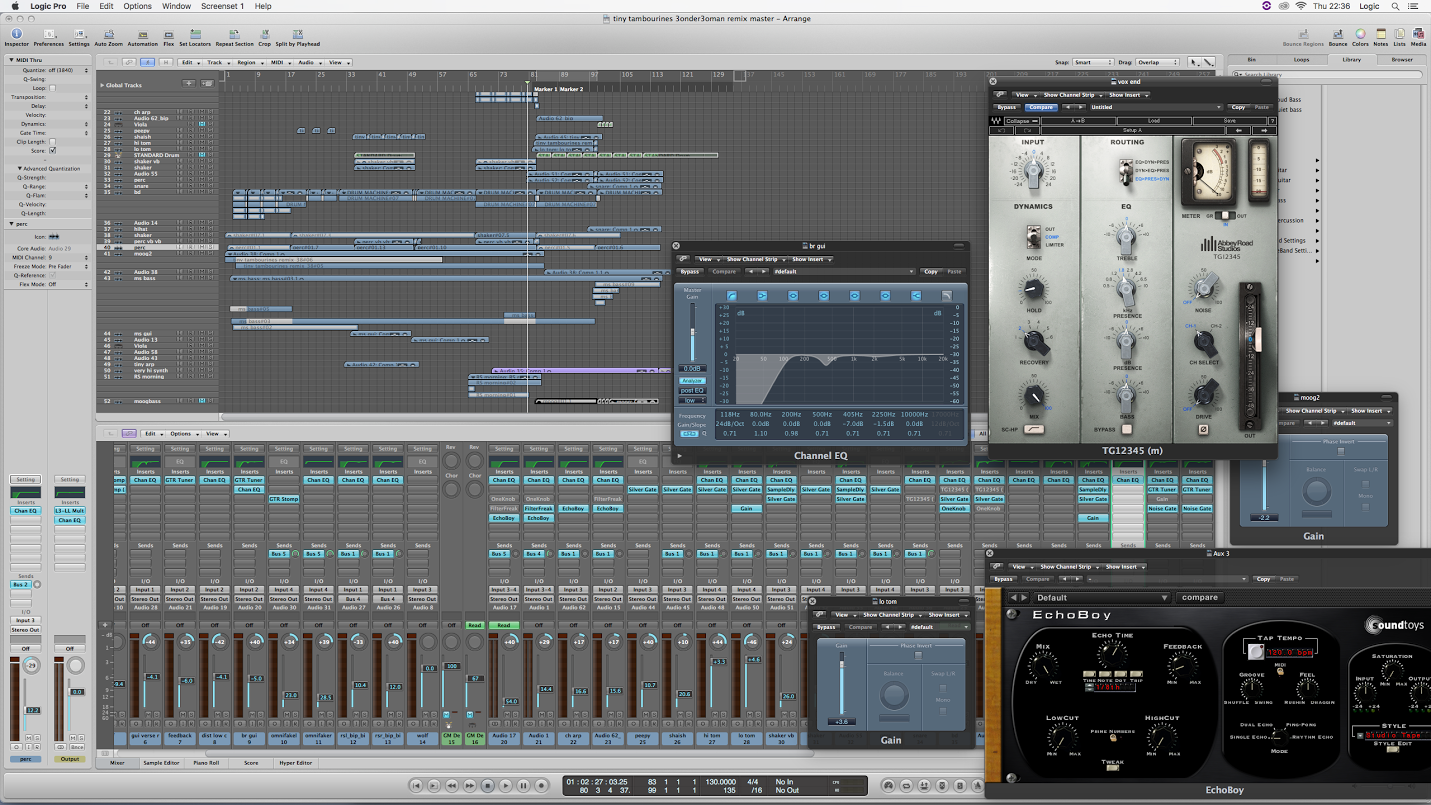Screen dimensions: 1431x805
Task: Open the Snap dropdown set to Smart
Action: coord(1095,62)
